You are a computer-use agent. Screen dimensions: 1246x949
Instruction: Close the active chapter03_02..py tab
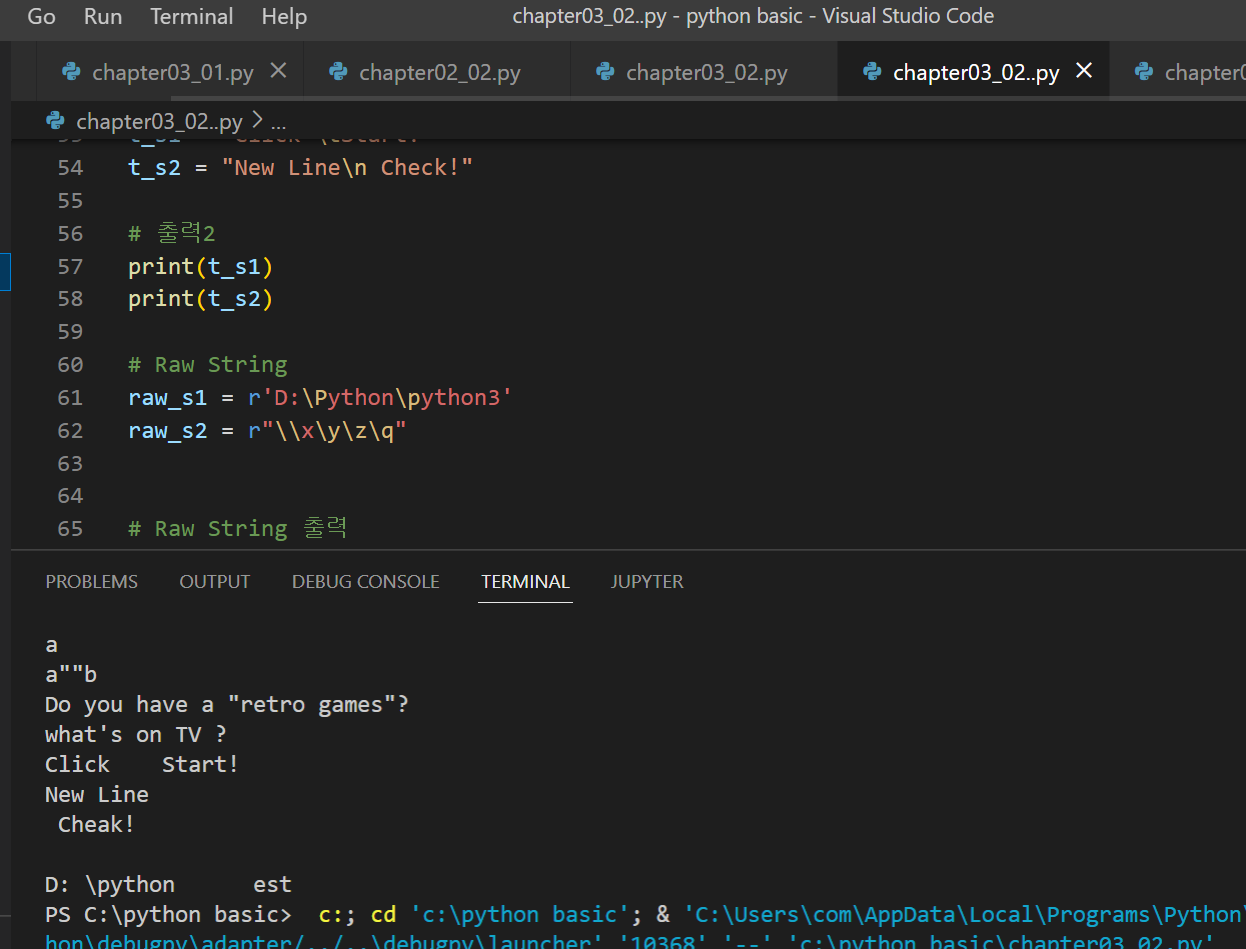pos(1084,71)
